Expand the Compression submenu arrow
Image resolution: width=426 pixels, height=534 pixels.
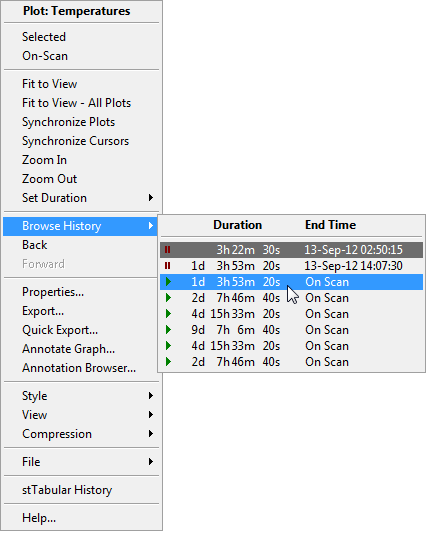coord(151,434)
